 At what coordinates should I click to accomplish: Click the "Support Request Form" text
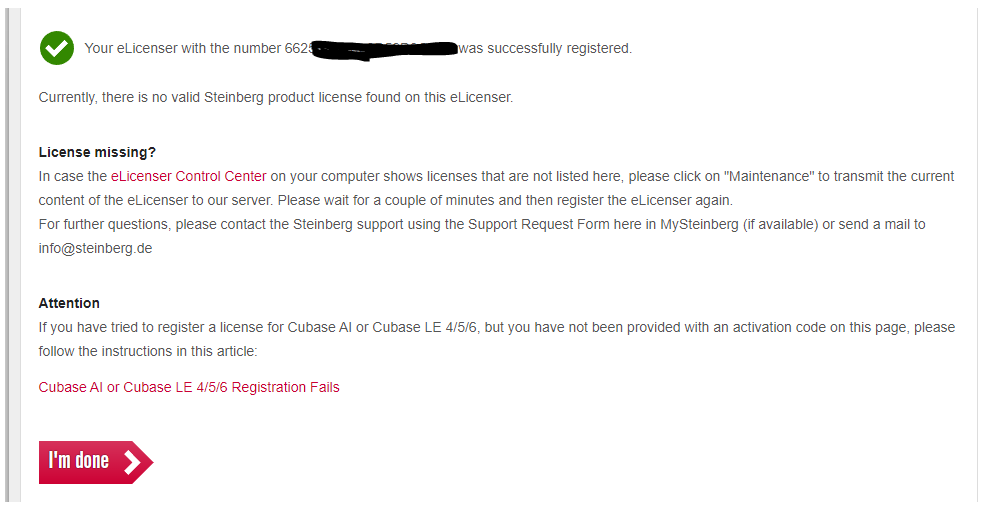(541, 224)
